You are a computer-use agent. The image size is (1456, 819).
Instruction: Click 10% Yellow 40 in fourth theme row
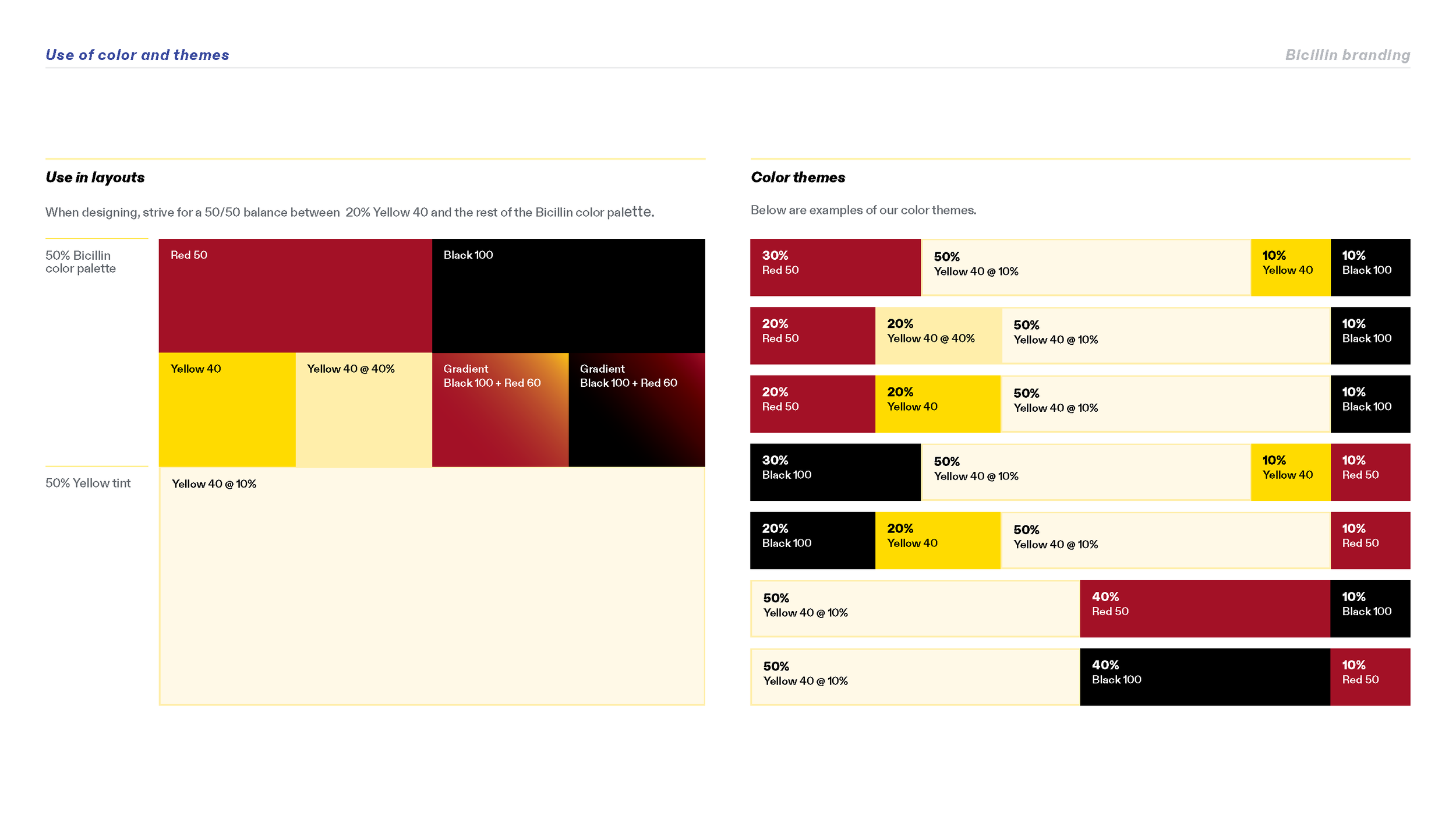coord(1291,472)
